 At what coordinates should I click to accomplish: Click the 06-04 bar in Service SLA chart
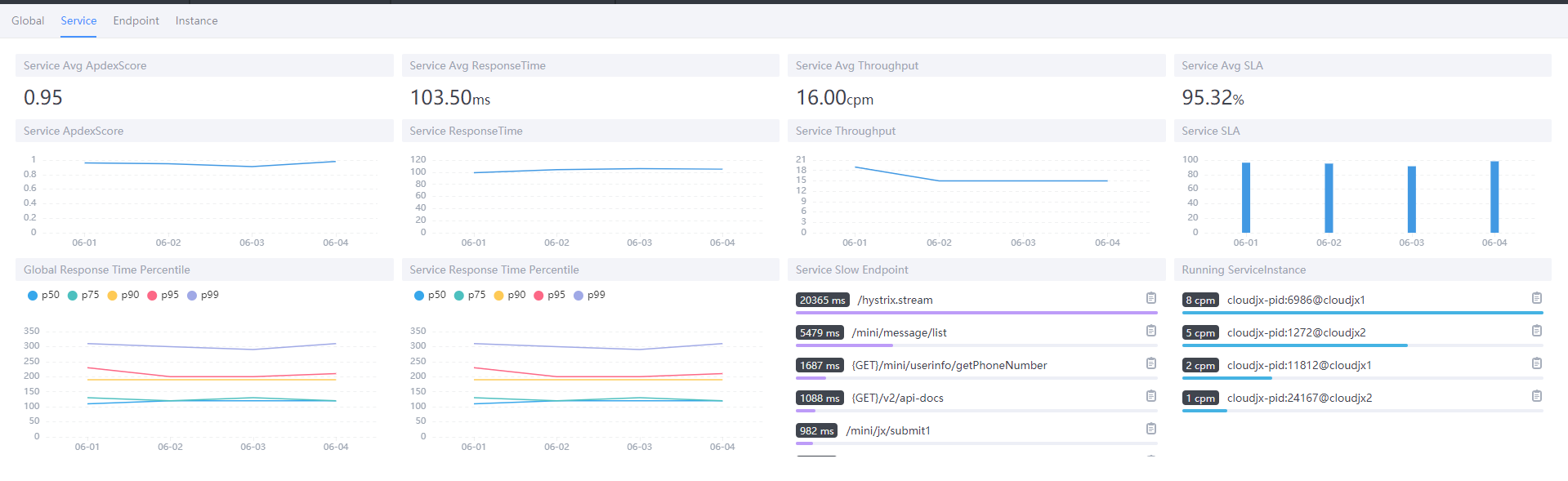(x=1494, y=197)
